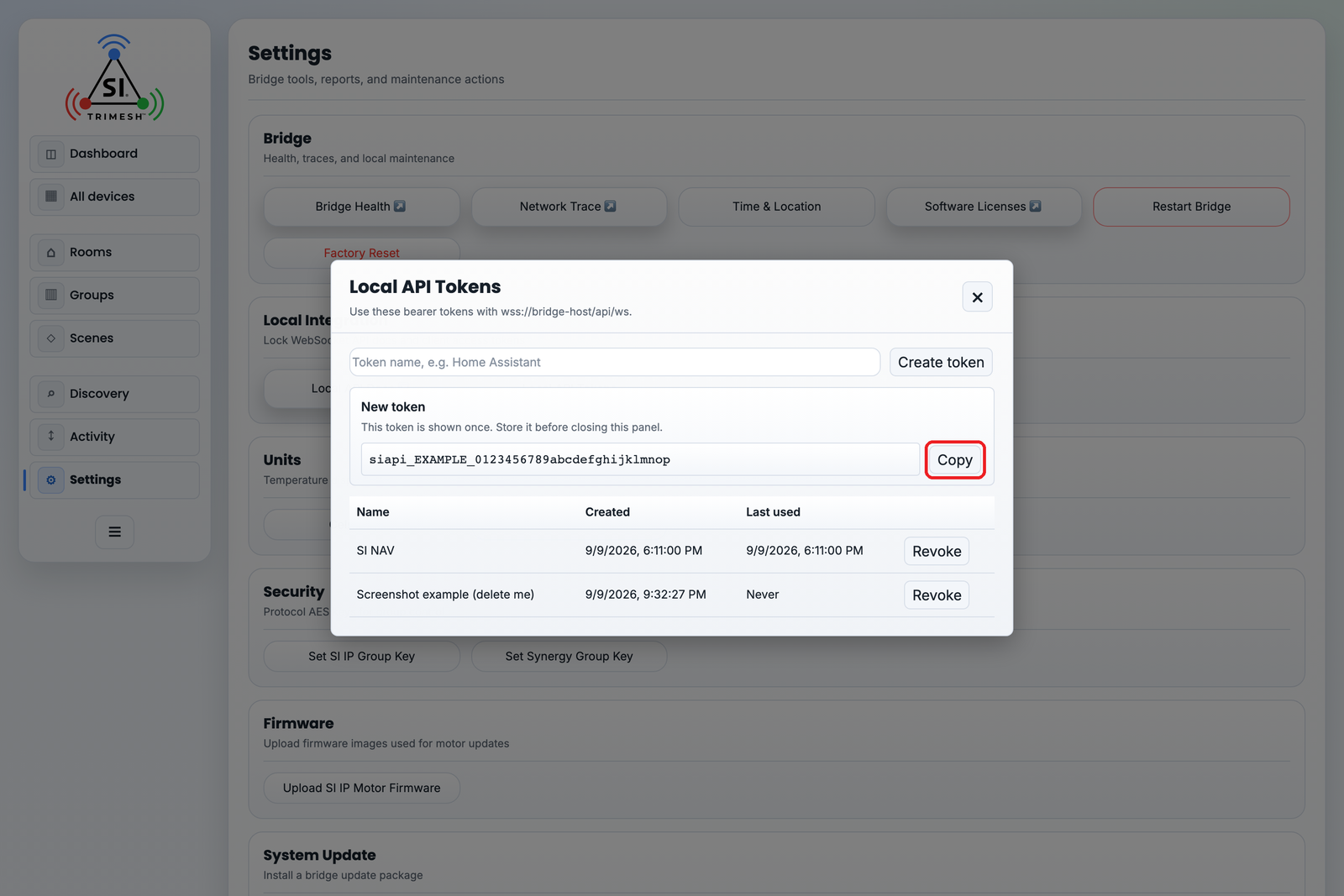Image resolution: width=1344 pixels, height=896 pixels.
Task: Click the 'Never' last used value
Action: [x=762, y=595]
